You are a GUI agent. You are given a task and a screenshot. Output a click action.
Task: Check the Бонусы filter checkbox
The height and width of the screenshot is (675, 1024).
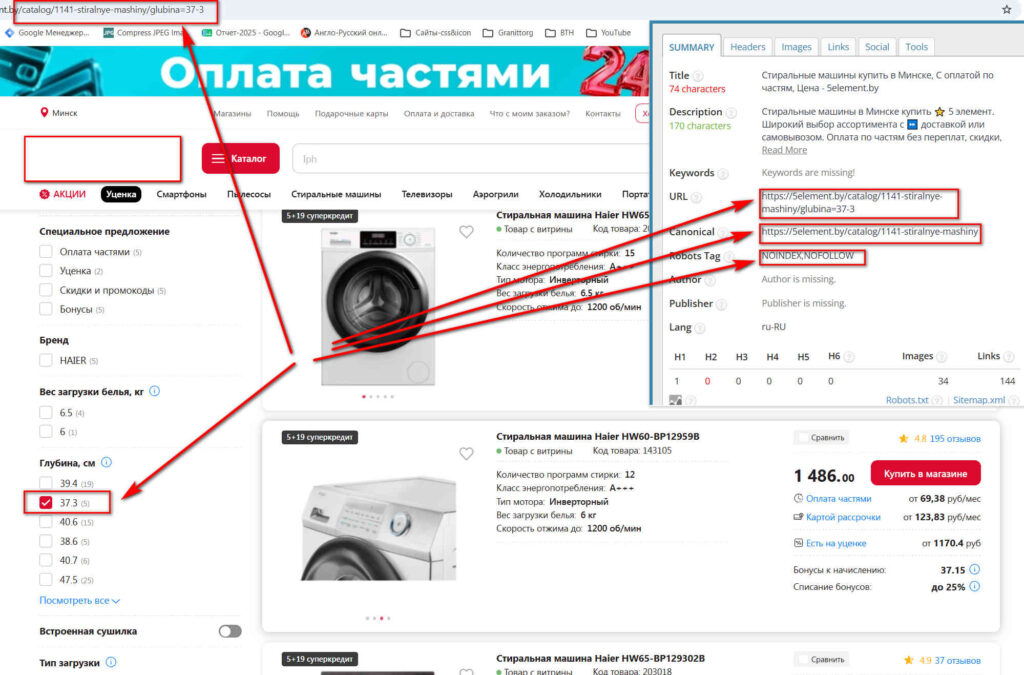46,309
